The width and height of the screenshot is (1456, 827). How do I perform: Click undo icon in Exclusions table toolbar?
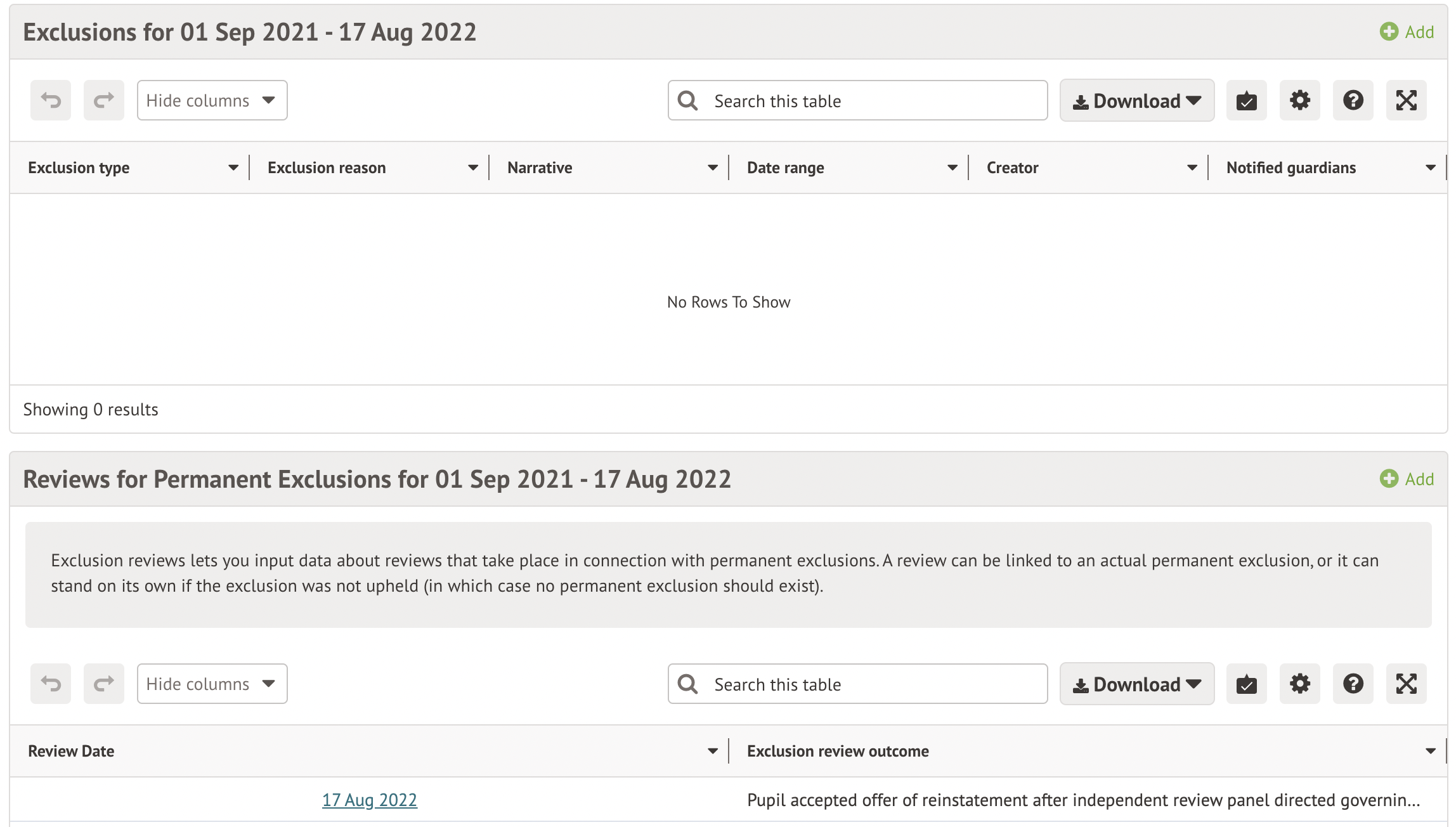click(x=51, y=100)
